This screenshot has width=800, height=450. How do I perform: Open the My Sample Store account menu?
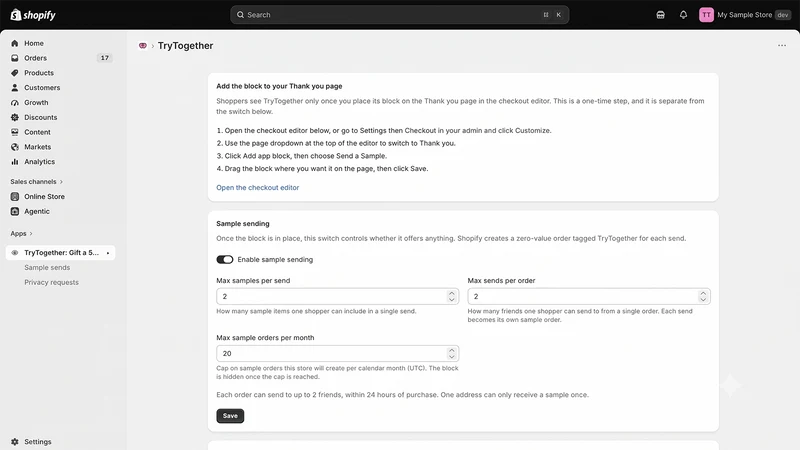(745, 15)
